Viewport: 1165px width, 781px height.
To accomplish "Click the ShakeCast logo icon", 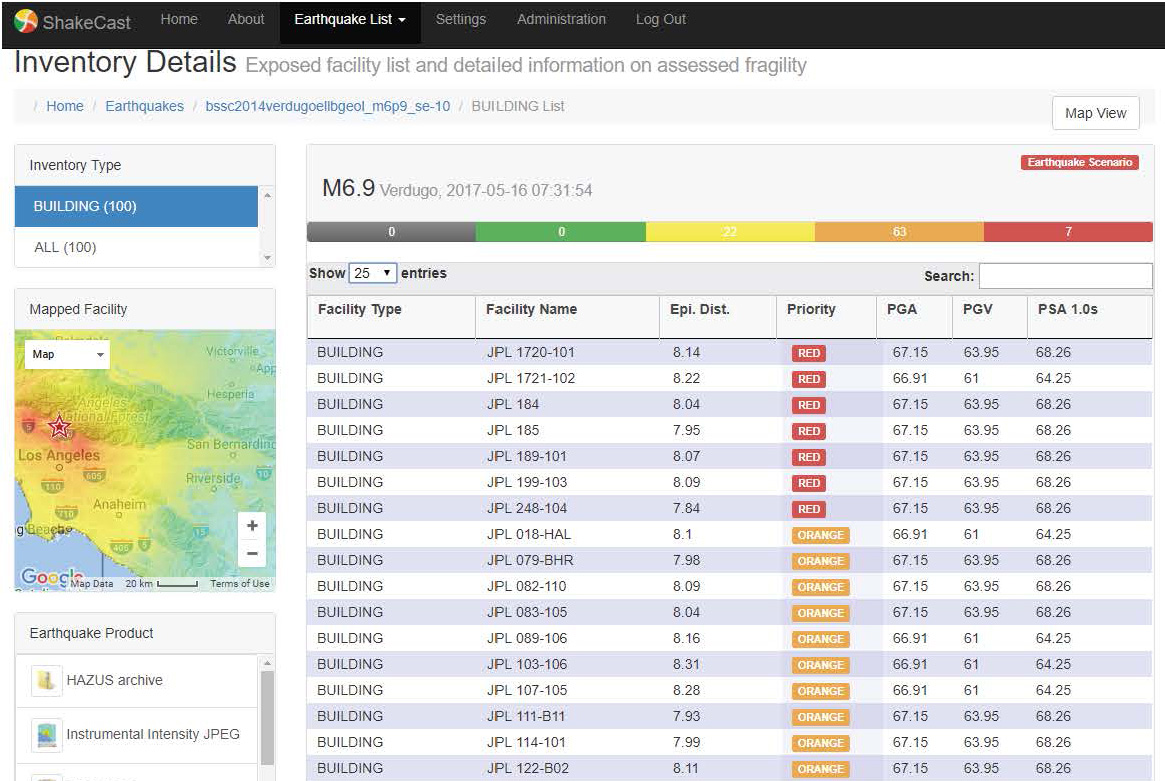I will point(27,21).
